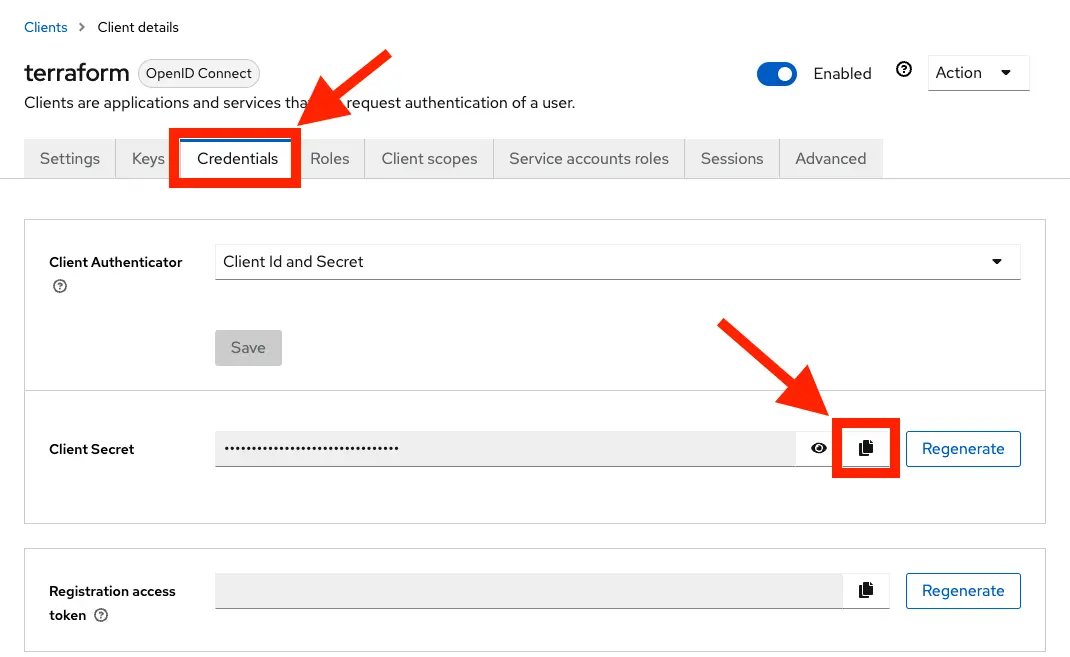
Task: Toggle the Enabled switch off
Action: click(777, 73)
